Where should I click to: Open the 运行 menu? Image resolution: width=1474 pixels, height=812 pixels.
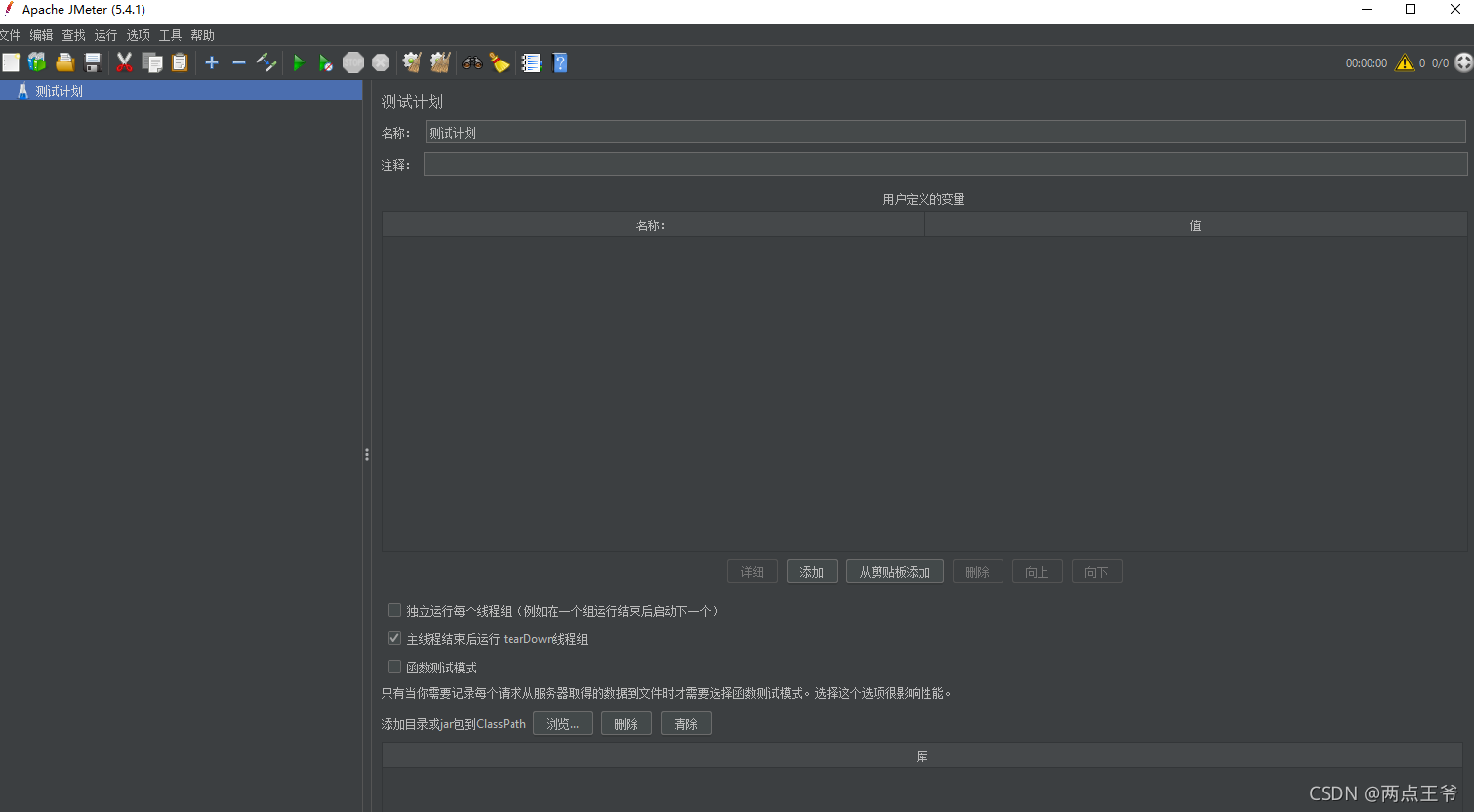105,35
